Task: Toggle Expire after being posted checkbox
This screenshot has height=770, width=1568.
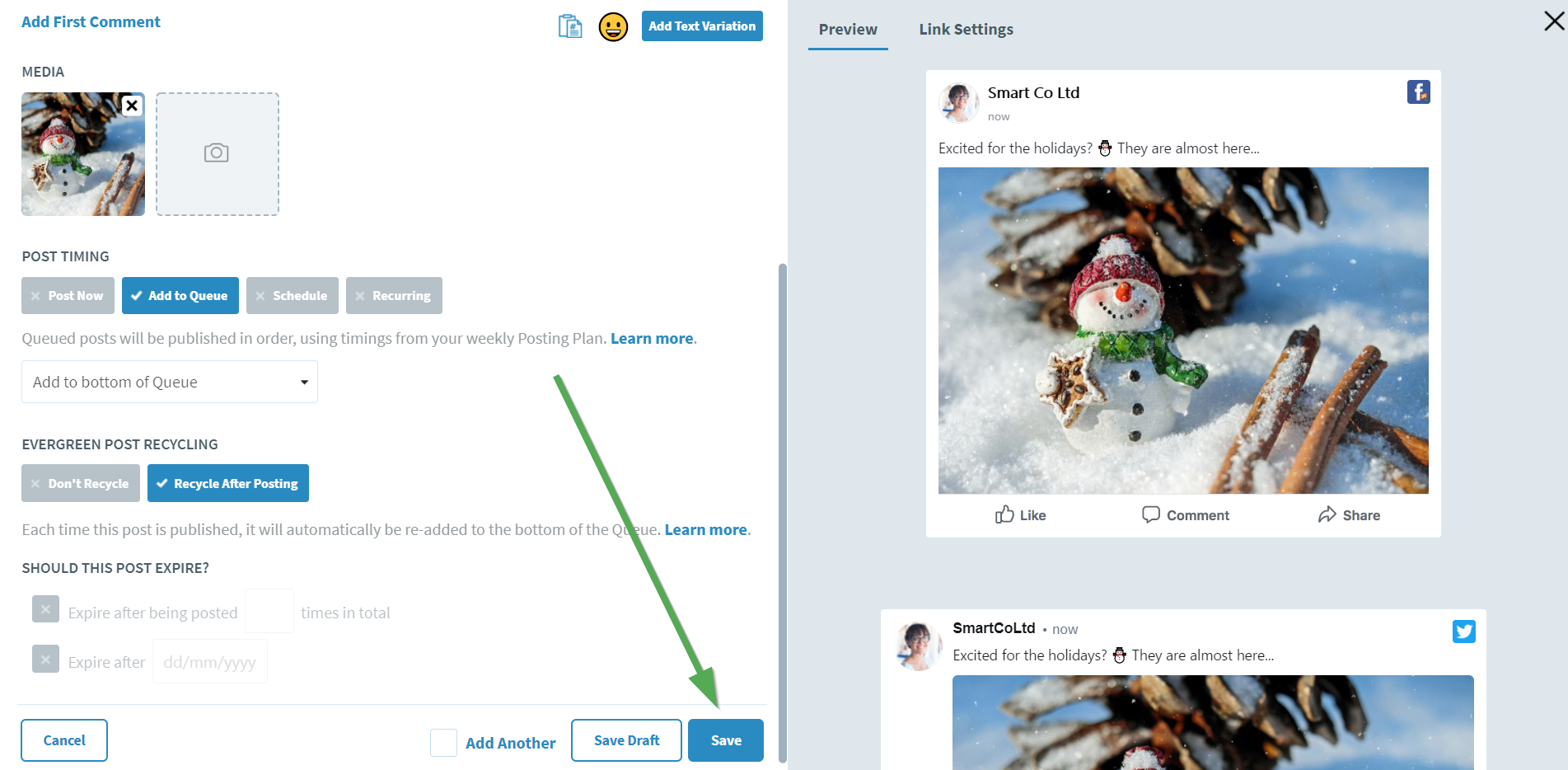Action: tap(45, 609)
